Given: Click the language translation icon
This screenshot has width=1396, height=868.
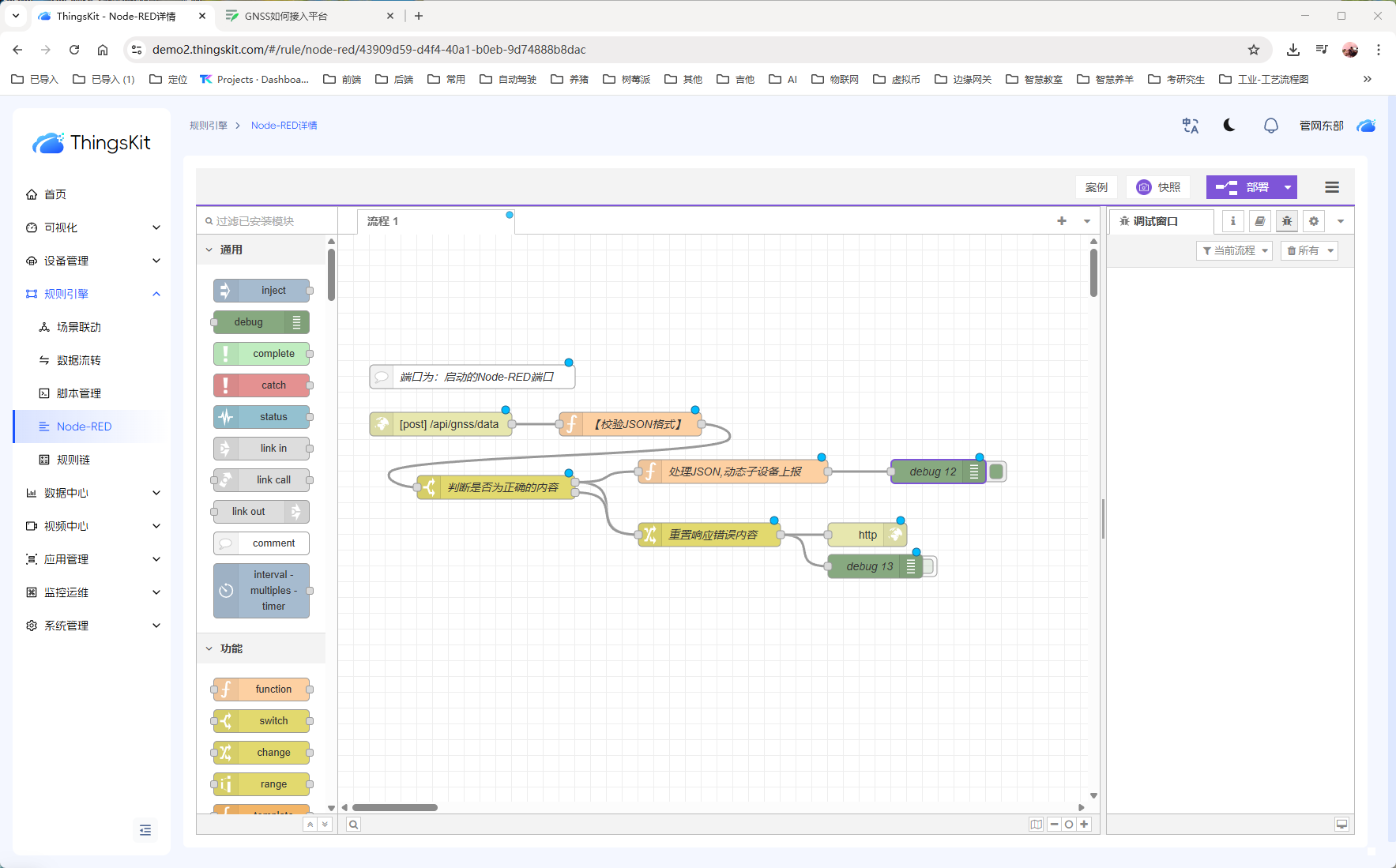Looking at the screenshot, I should point(1190,126).
